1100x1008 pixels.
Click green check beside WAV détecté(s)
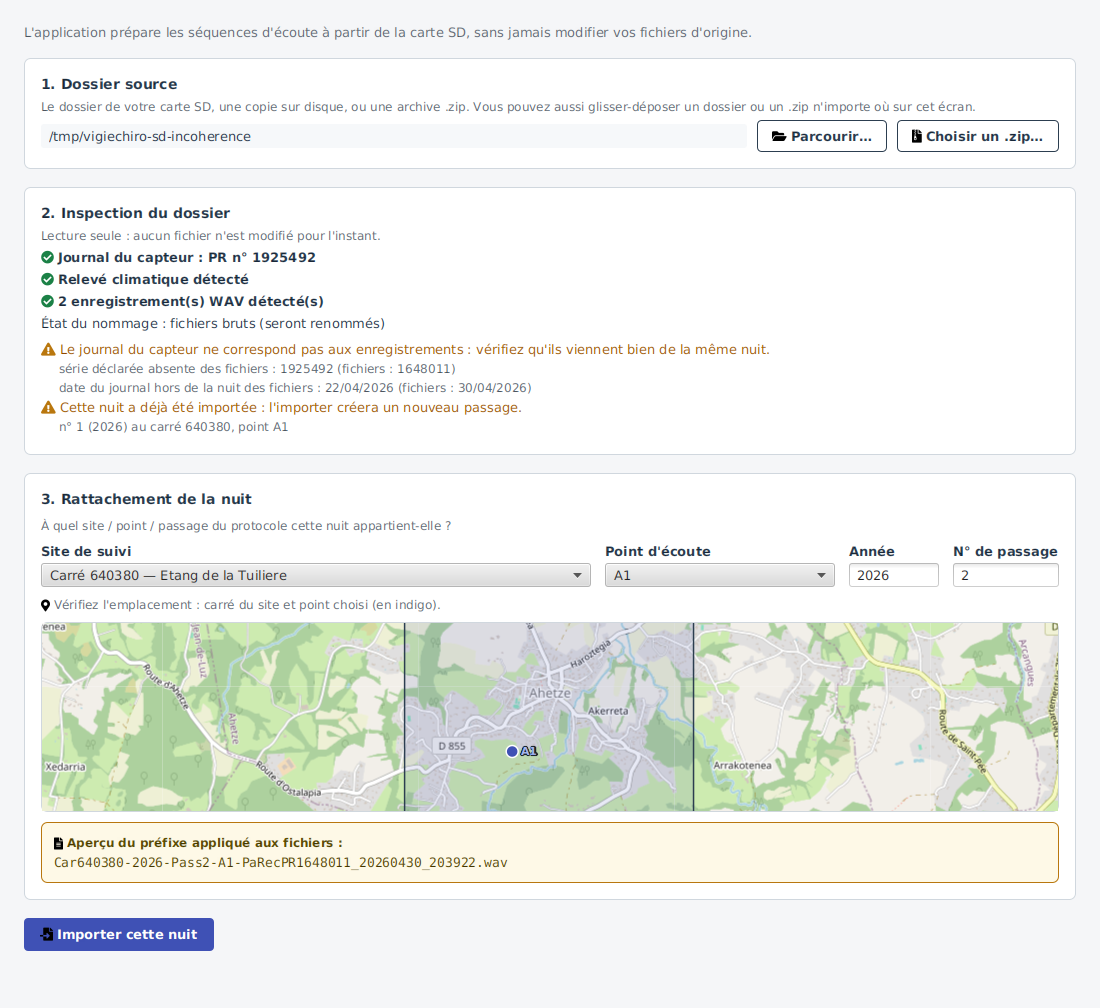[48, 302]
